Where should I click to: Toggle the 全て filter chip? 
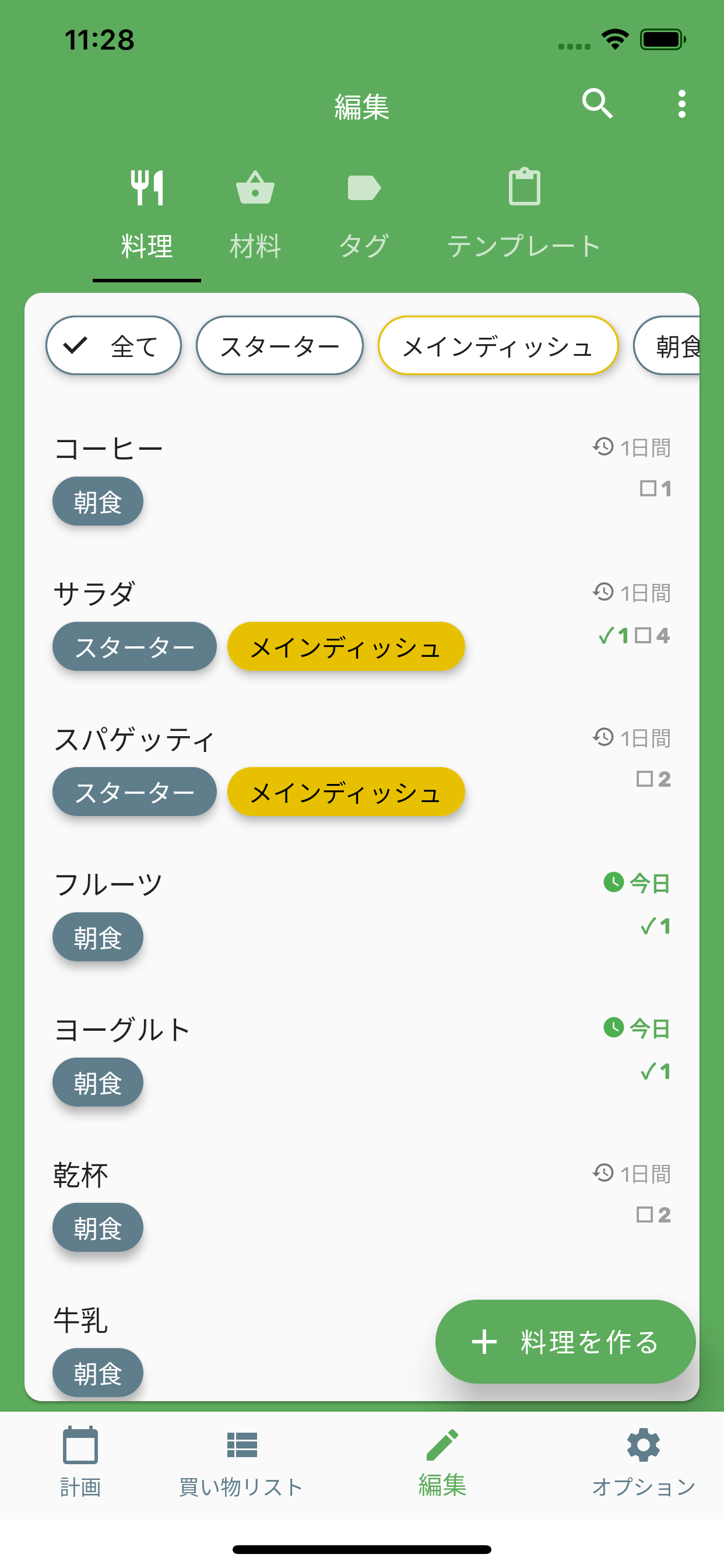[114, 346]
